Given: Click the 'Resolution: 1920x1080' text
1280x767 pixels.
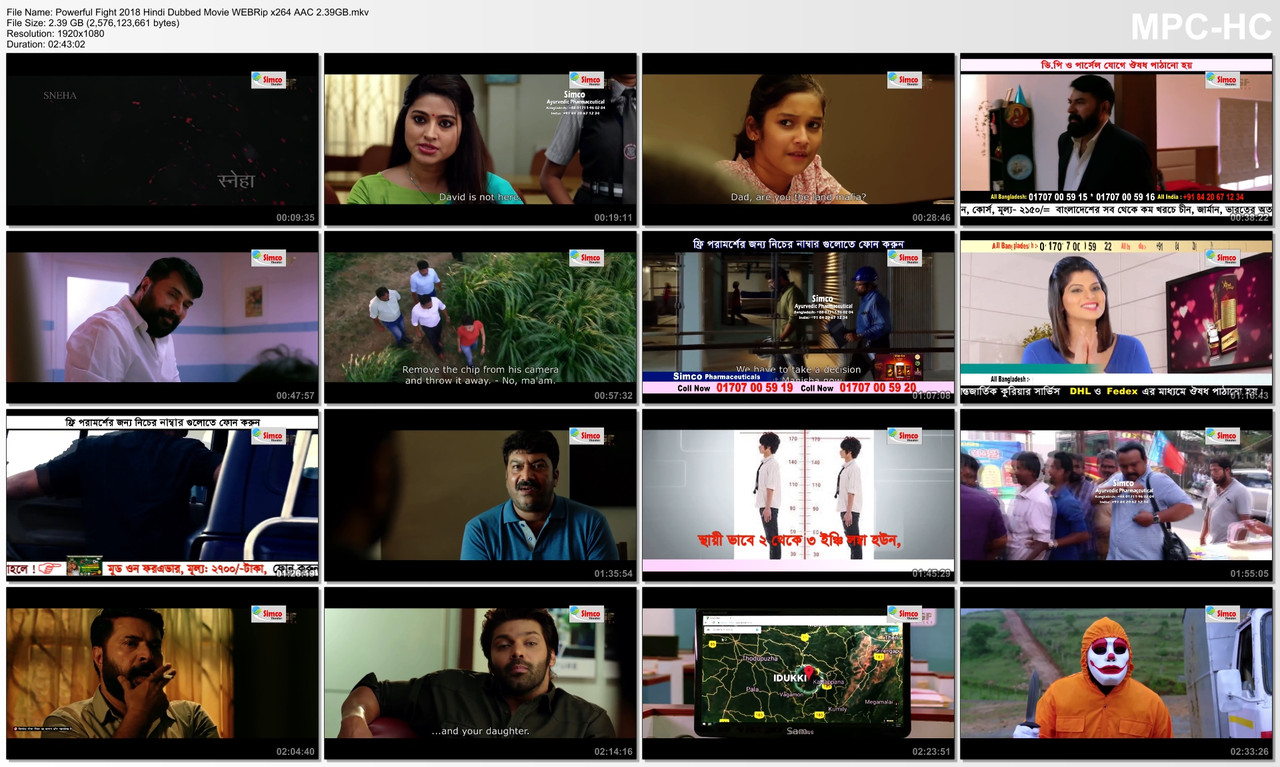Looking at the screenshot, I should click(x=55, y=33).
